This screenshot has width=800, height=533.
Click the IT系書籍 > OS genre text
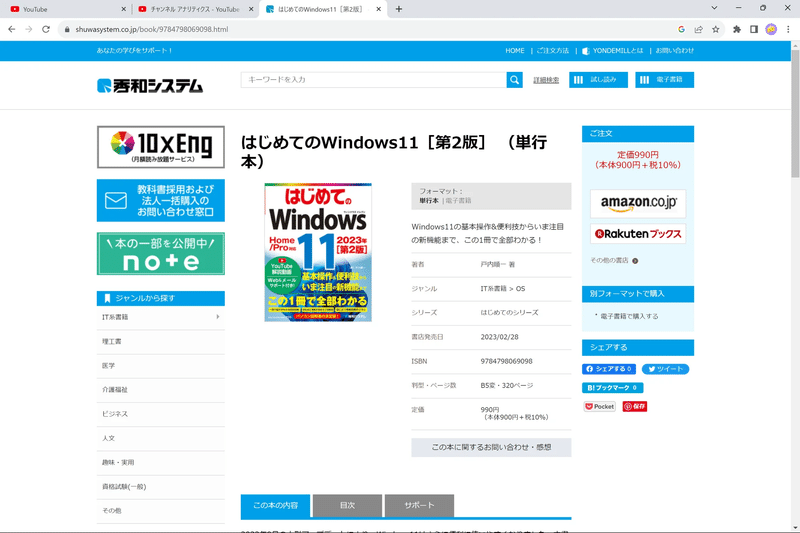pos(503,289)
